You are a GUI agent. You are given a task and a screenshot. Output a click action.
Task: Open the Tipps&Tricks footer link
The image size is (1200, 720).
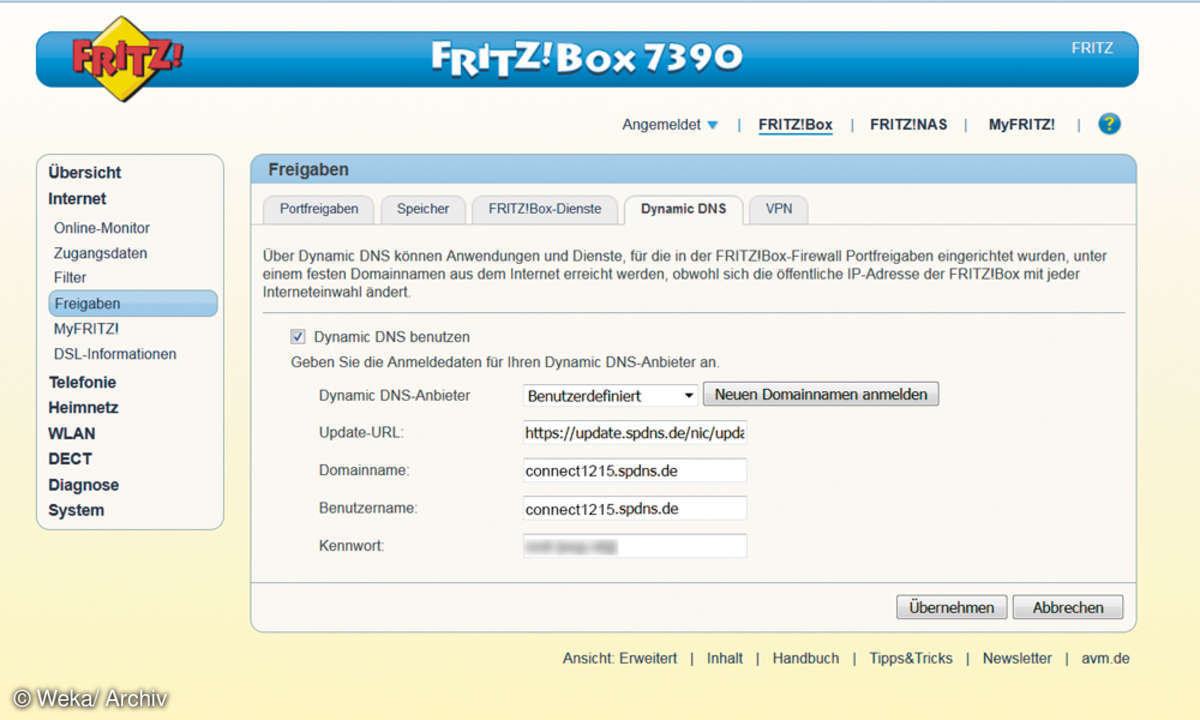coord(911,658)
